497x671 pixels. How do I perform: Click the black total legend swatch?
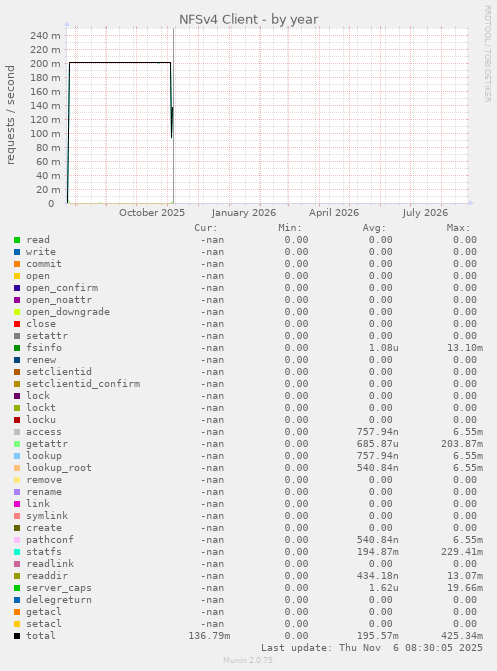(17, 636)
